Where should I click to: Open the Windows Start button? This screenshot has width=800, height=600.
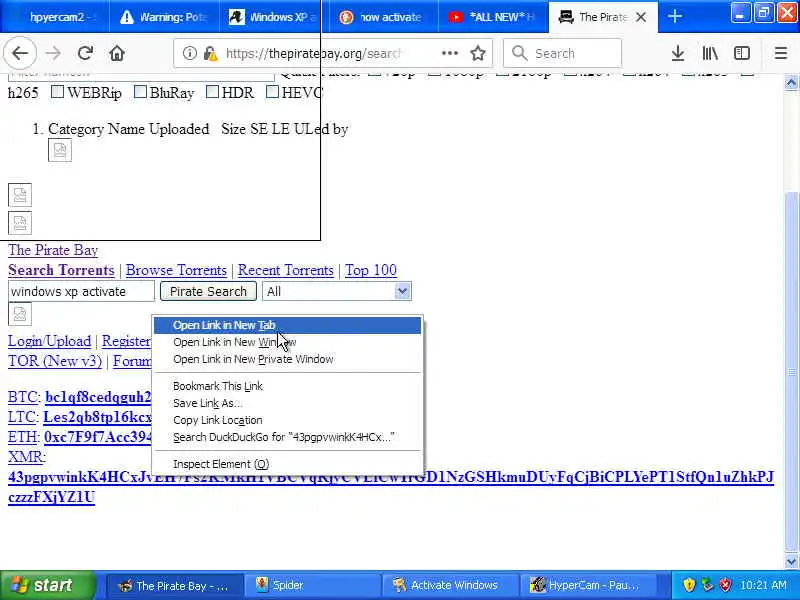[x=47, y=585]
